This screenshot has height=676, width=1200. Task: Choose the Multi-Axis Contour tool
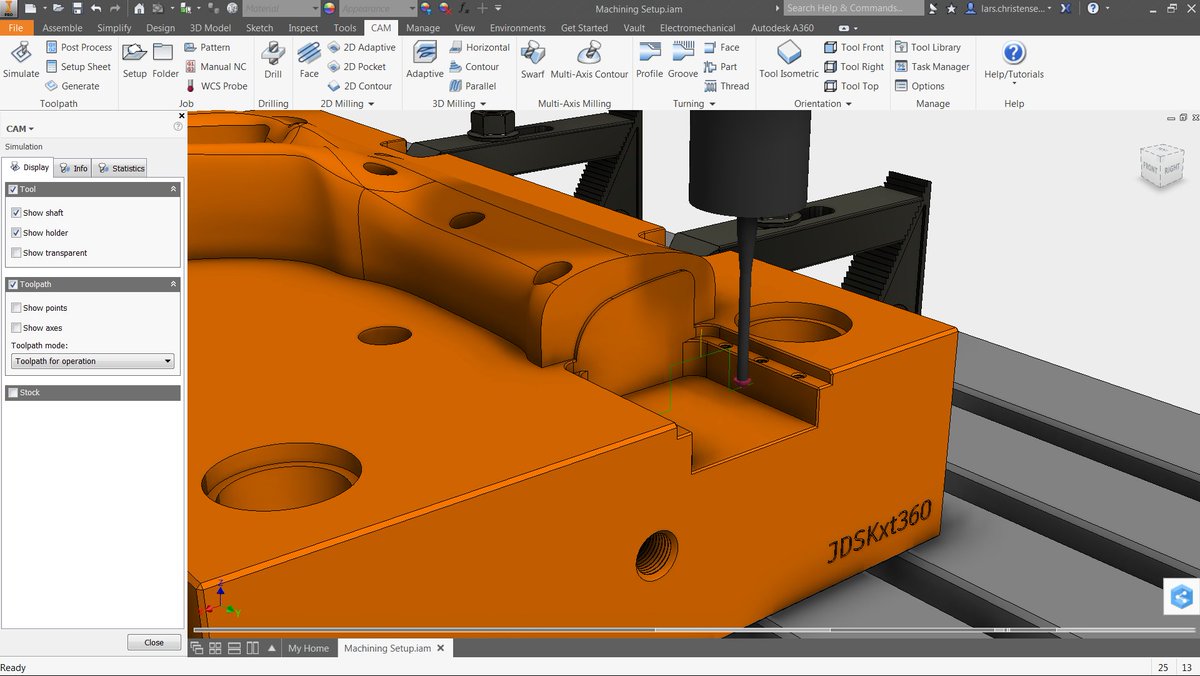click(589, 60)
